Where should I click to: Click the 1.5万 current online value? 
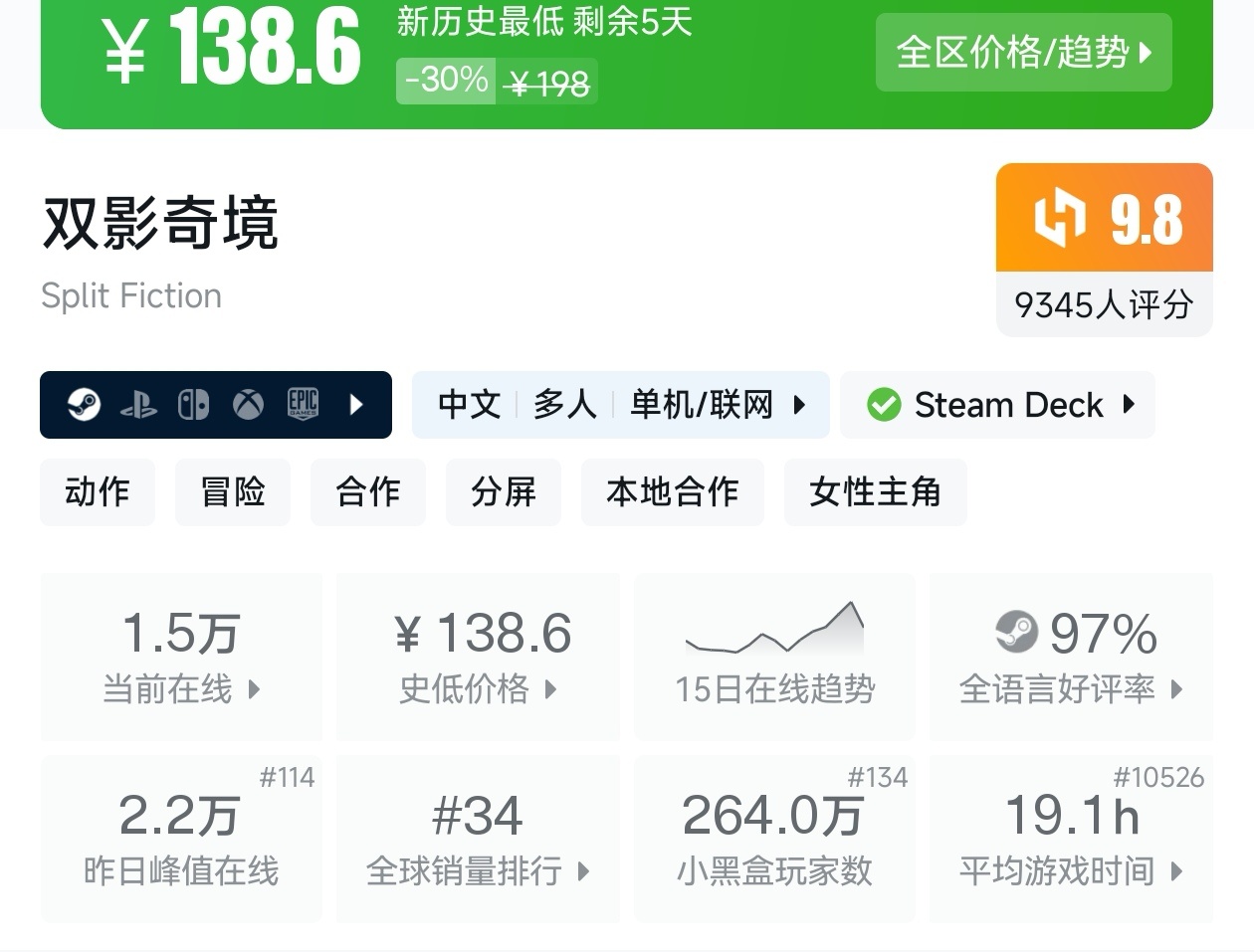point(181,633)
